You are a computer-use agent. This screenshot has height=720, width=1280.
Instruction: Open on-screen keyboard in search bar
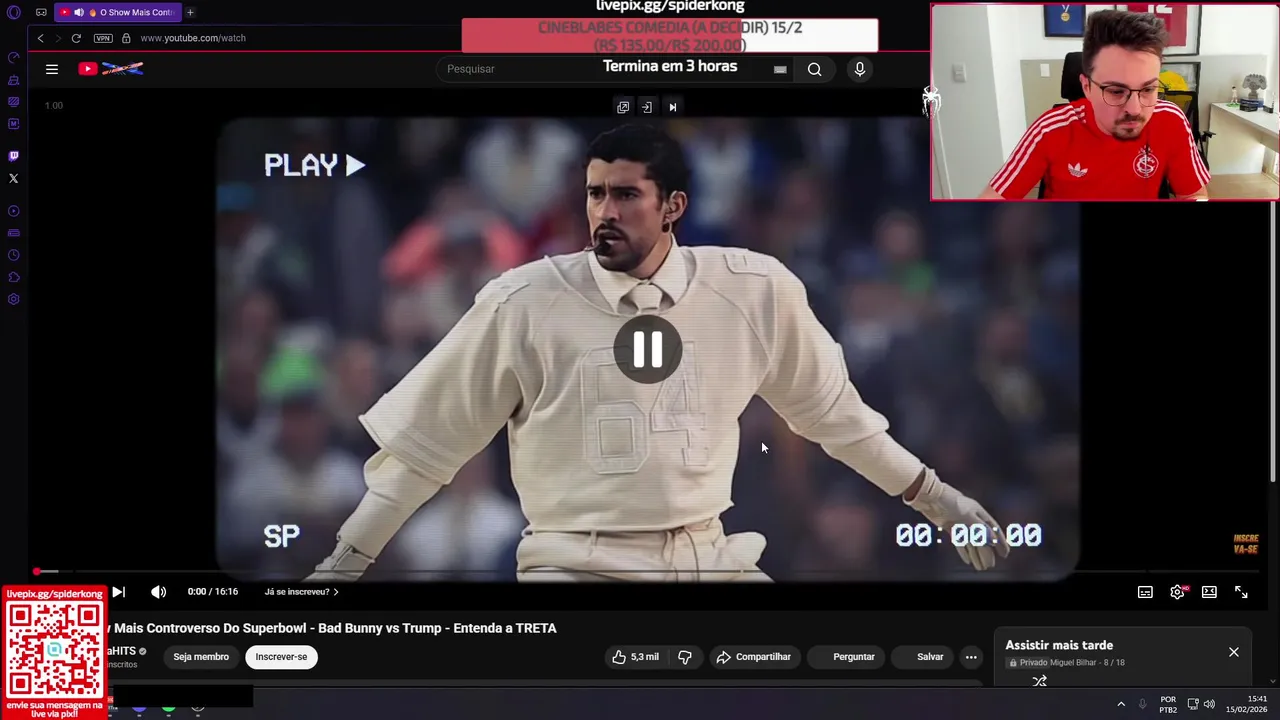point(780,69)
